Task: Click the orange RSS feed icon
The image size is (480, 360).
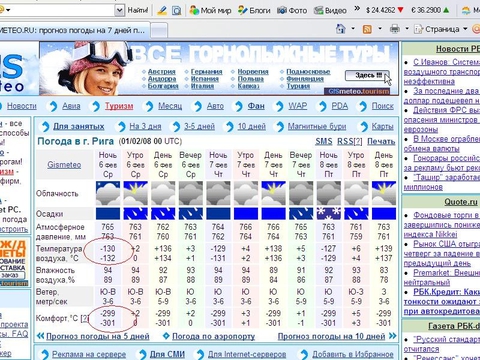Action: (367, 29)
